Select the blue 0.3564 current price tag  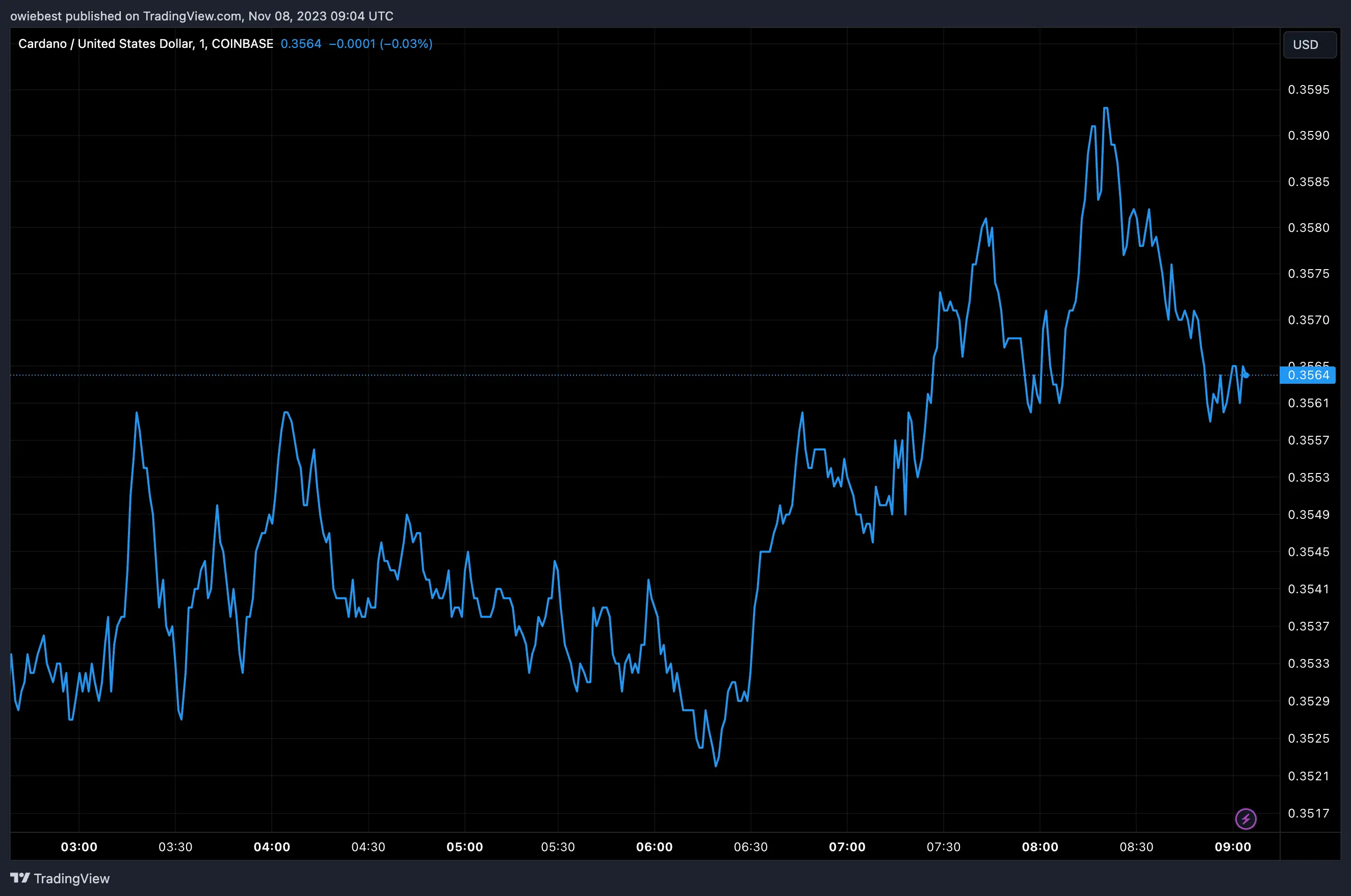tap(1308, 375)
